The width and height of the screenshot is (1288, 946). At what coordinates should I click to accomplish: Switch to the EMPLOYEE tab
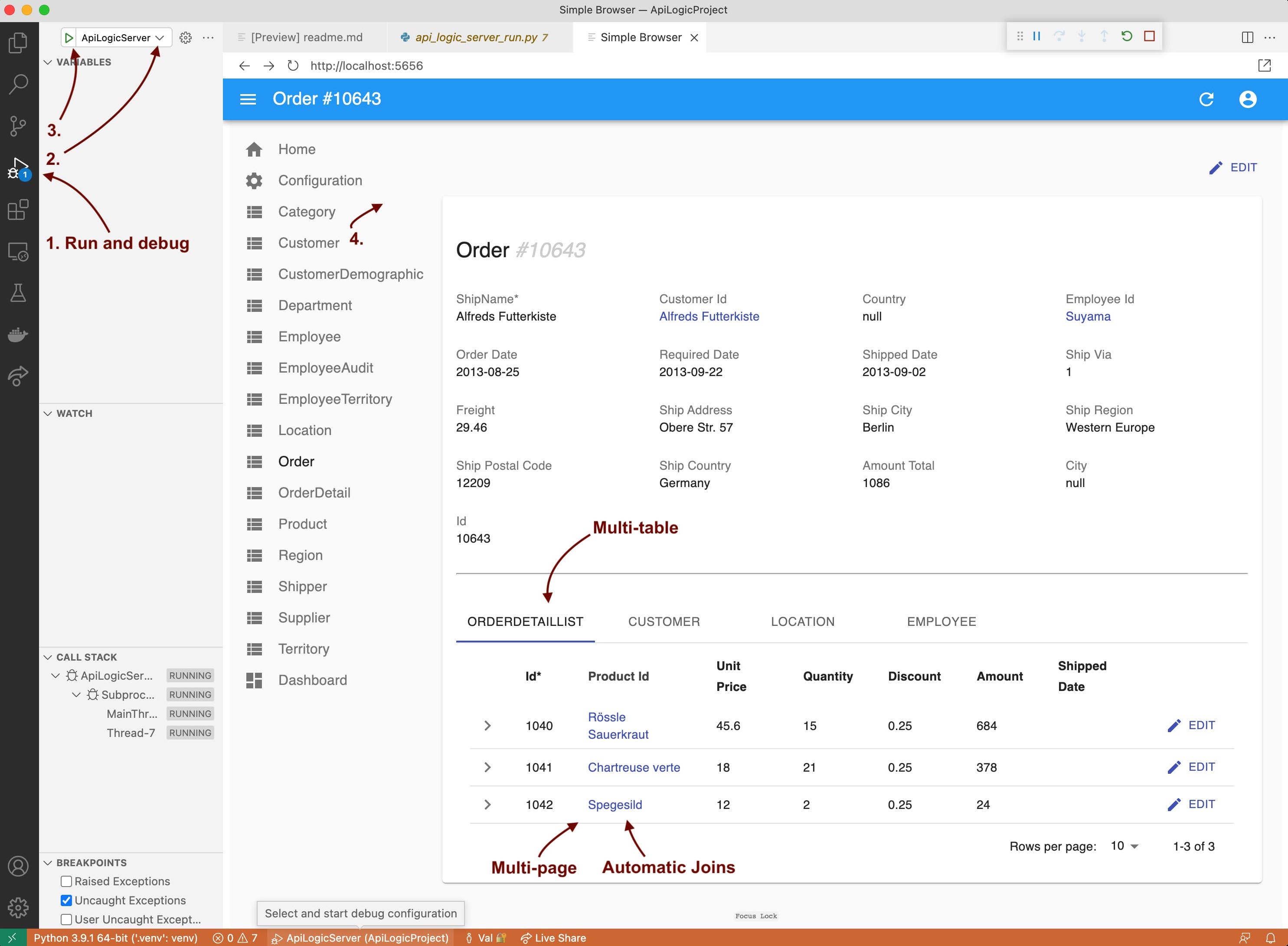point(940,622)
